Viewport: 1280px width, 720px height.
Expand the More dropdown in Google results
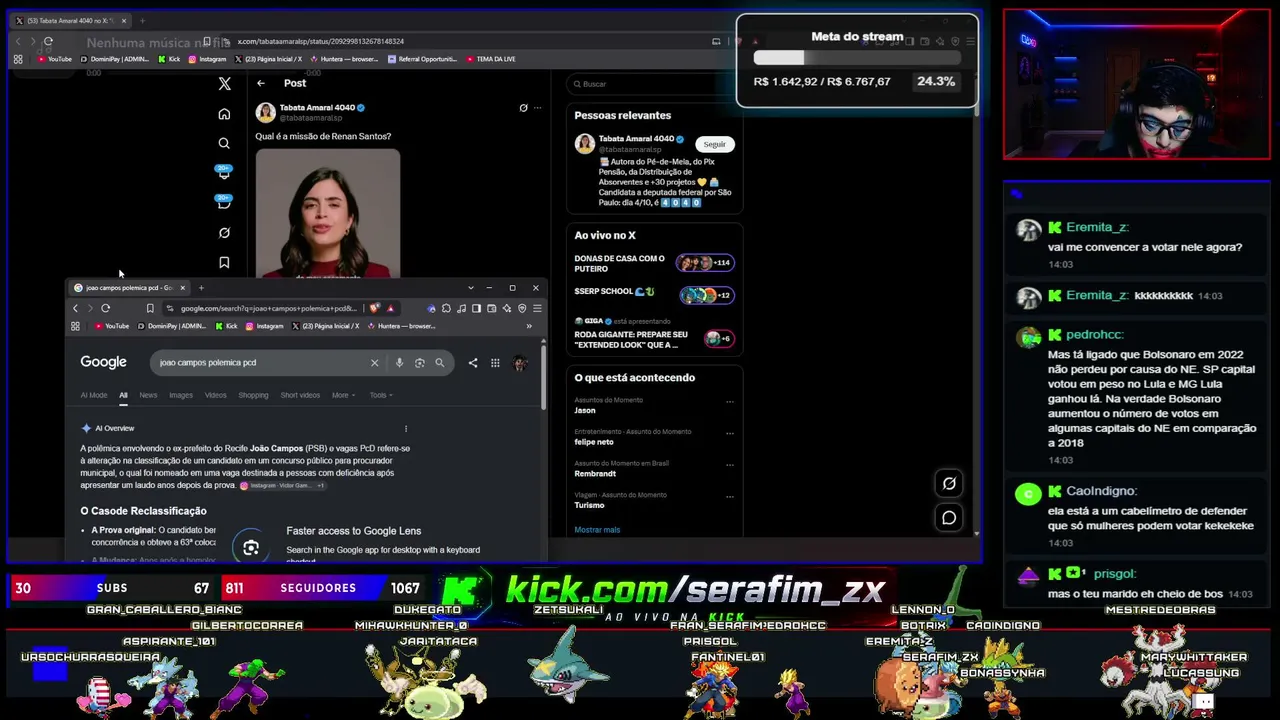(343, 395)
